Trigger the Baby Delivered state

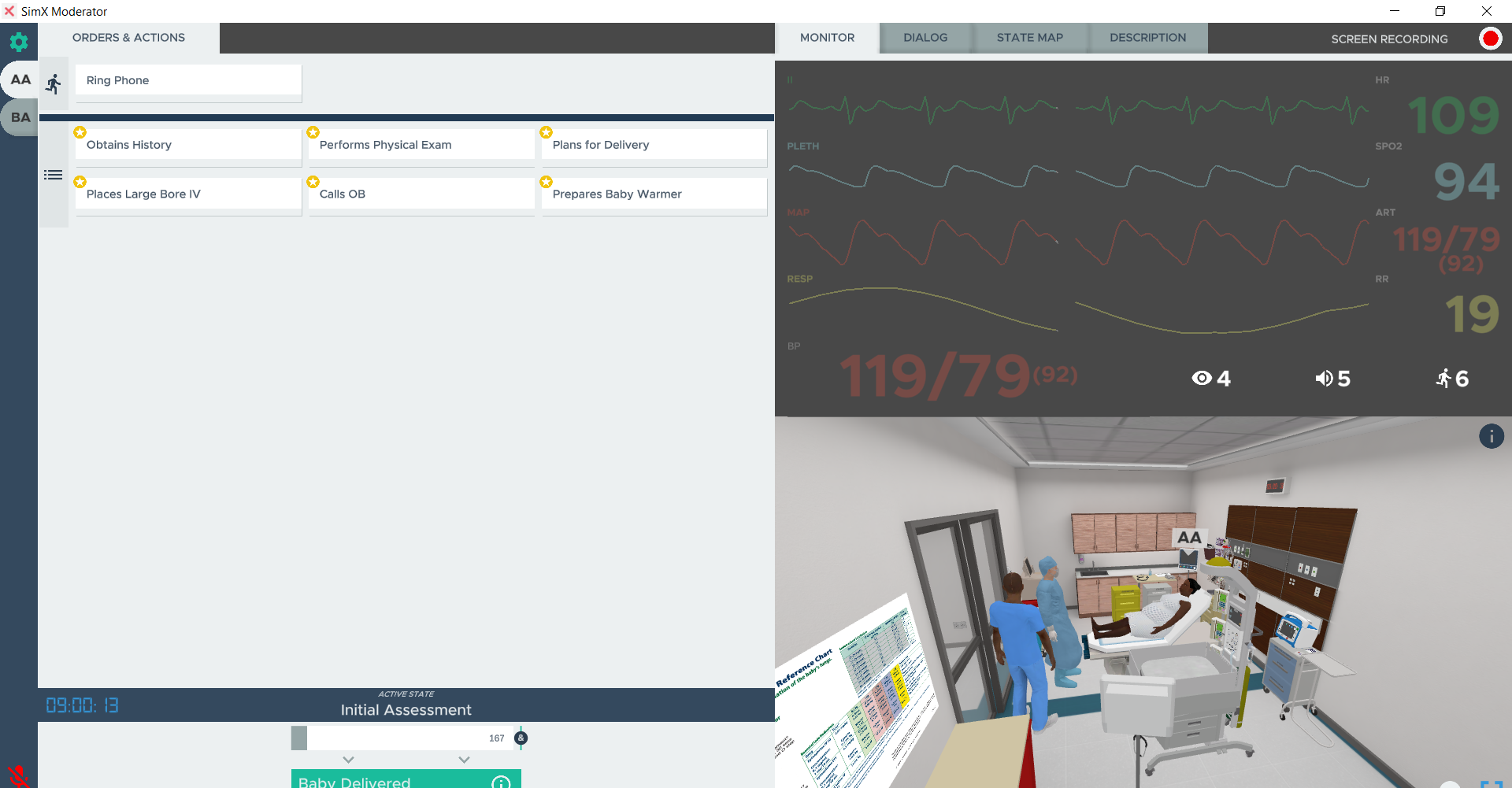click(x=394, y=780)
